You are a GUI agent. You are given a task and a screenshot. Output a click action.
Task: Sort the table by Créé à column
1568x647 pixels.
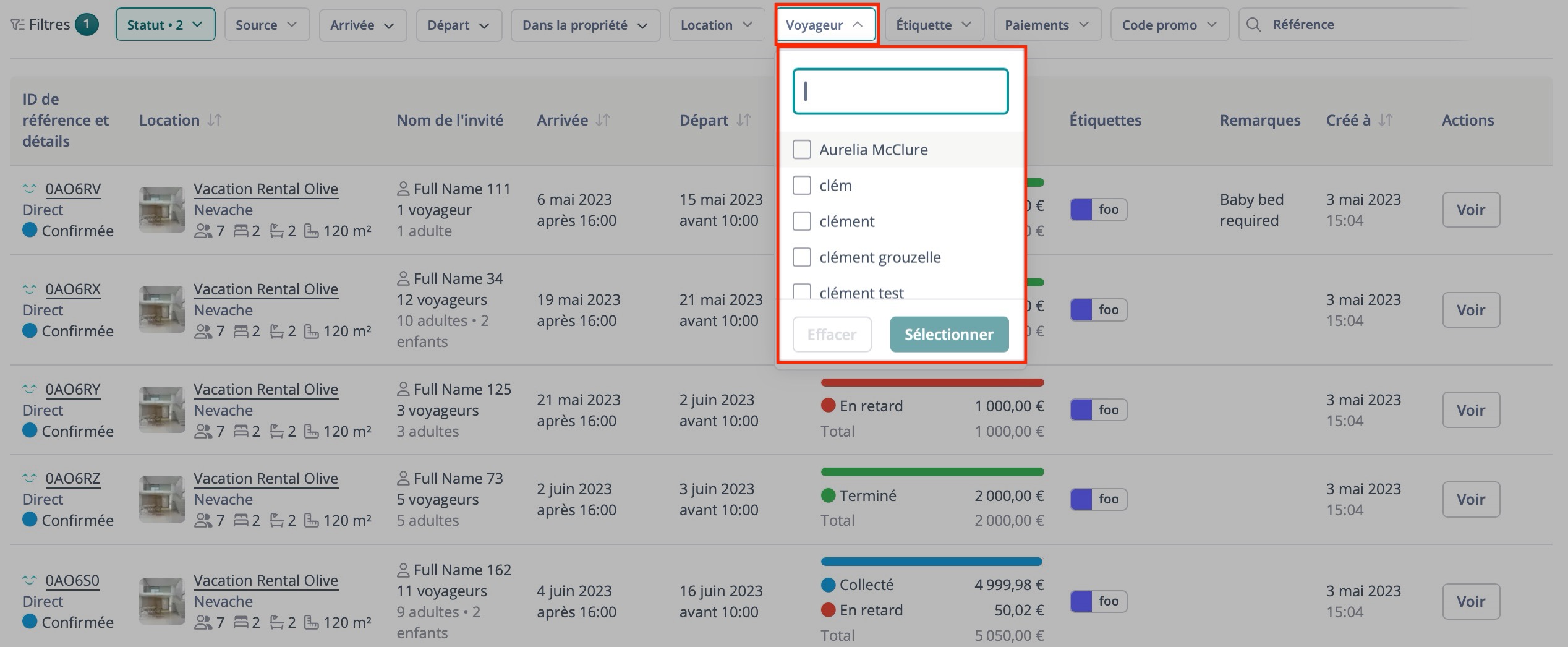click(1386, 120)
